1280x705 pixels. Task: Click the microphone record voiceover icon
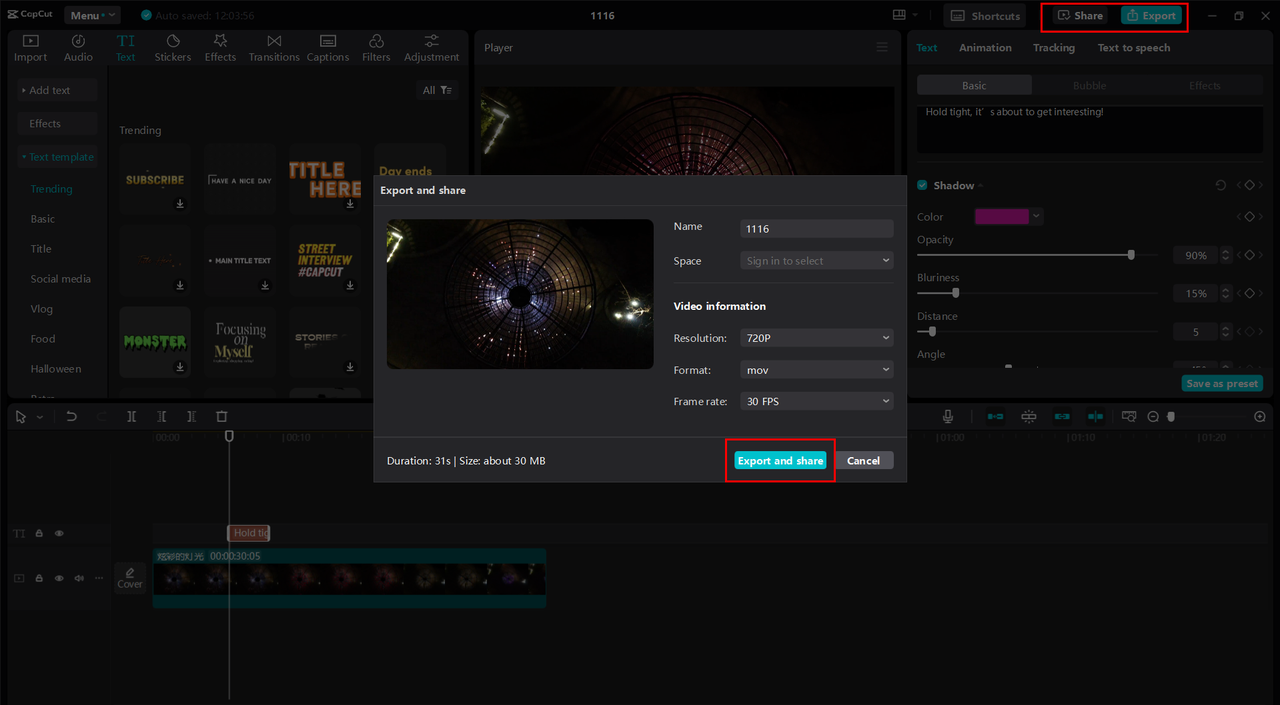click(948, 416)
